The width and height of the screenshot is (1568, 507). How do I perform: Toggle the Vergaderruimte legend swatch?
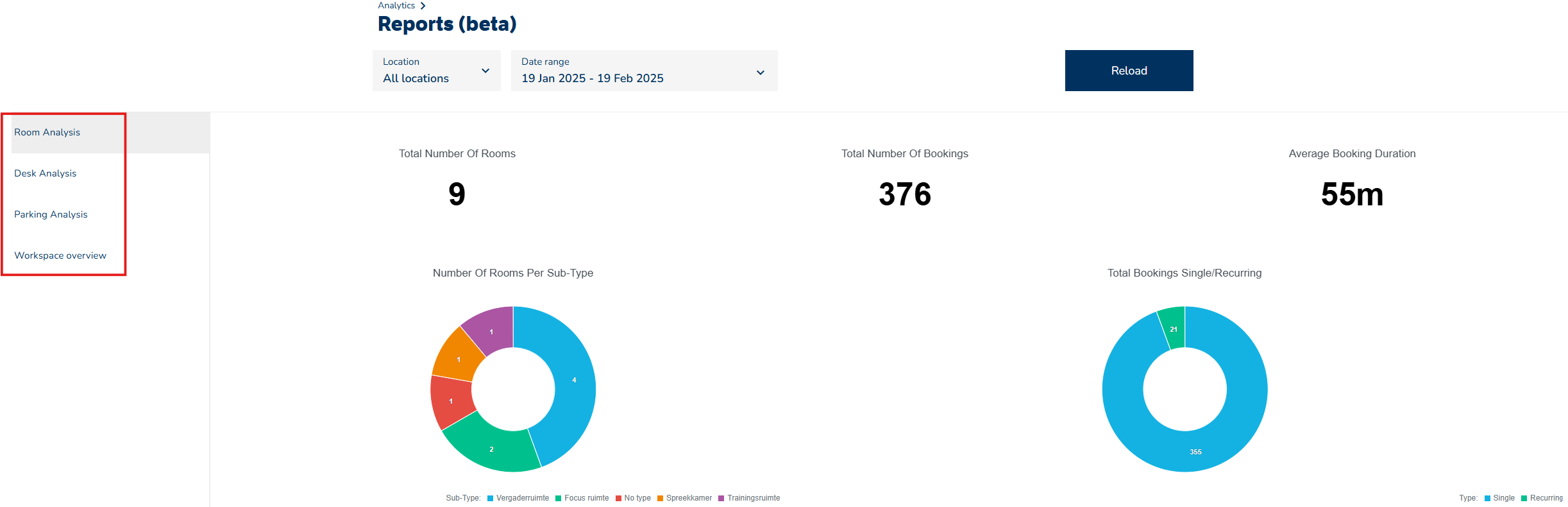pyautogui.click(x=491, y=498)
